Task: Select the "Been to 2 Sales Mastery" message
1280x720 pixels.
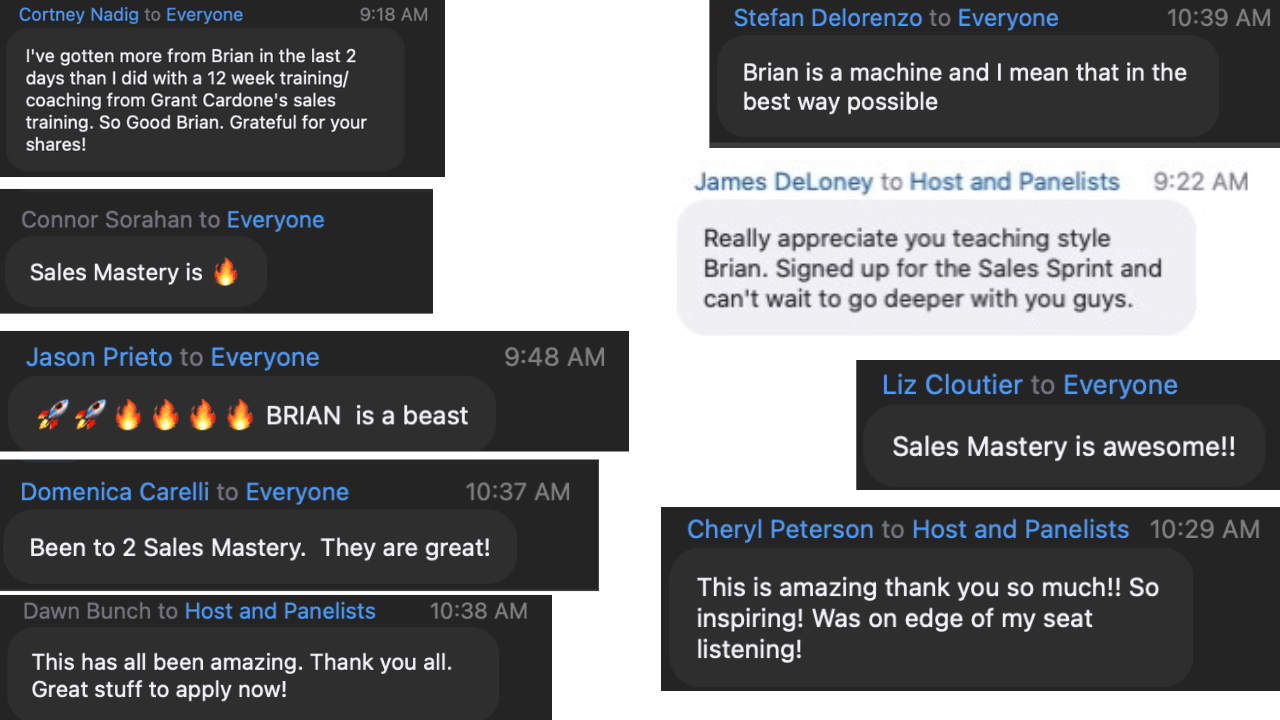Action: pyautogui.click(x=260, y=548)
